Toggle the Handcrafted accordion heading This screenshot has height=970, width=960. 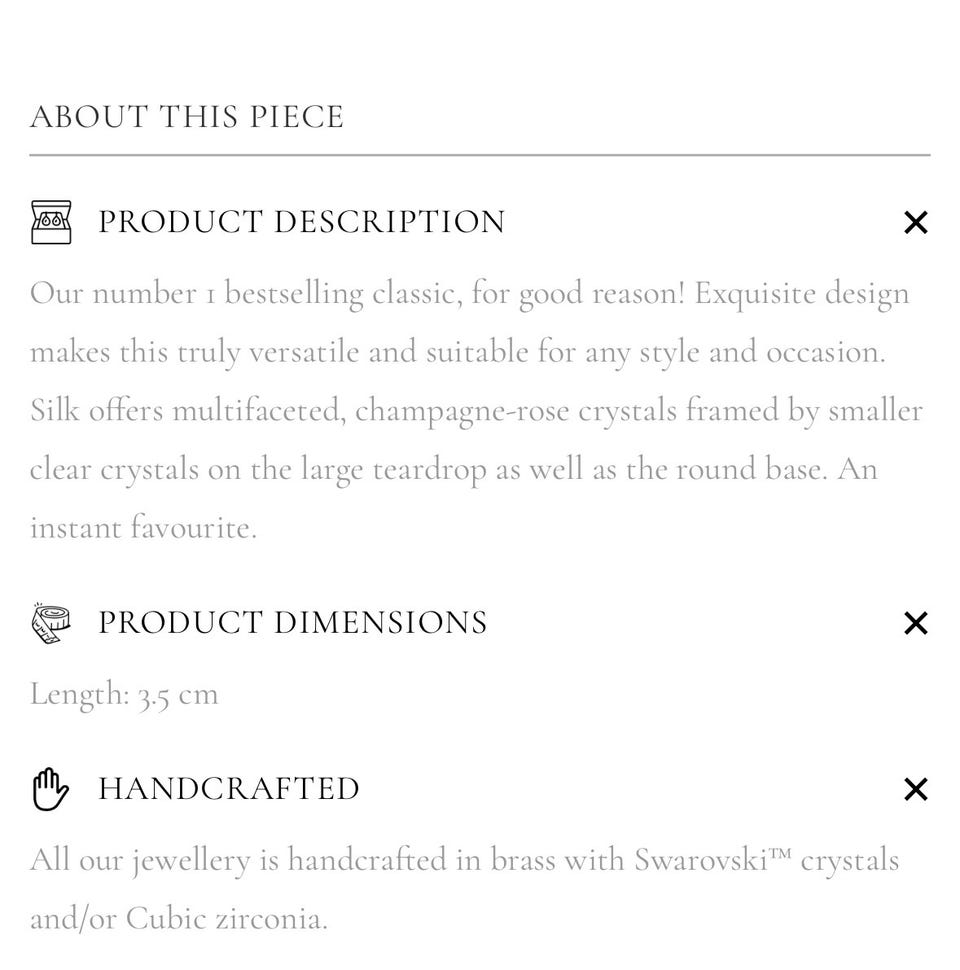click(x=229, y=789)
